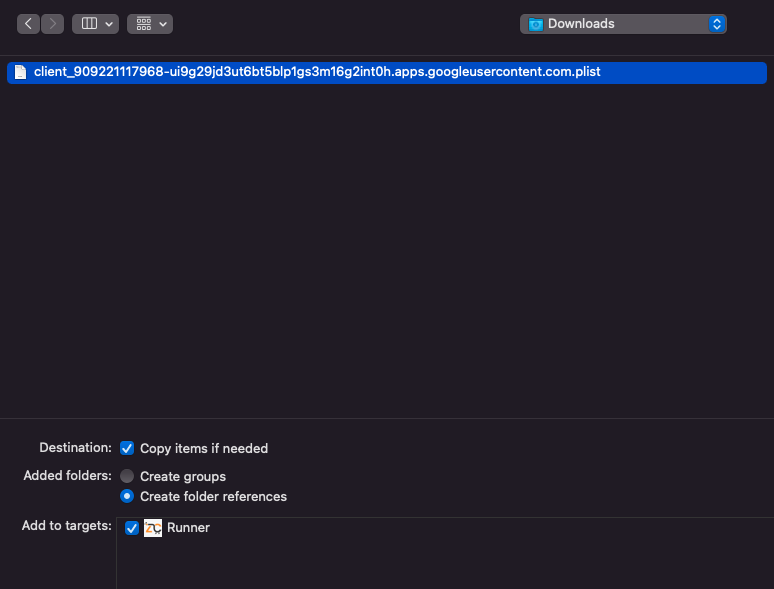The height and width of the screenshot is (589, 774).
Task: Expand the chevron beside the grouping icon
Action: tap(163, 24)
